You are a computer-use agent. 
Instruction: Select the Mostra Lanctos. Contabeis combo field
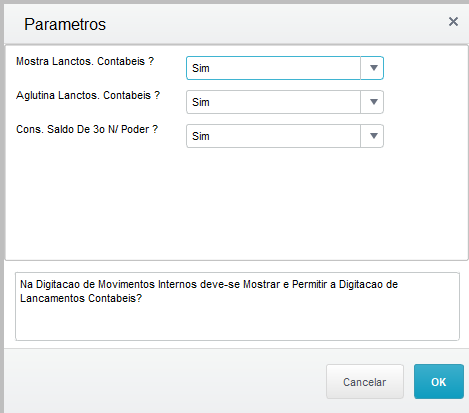285,68
